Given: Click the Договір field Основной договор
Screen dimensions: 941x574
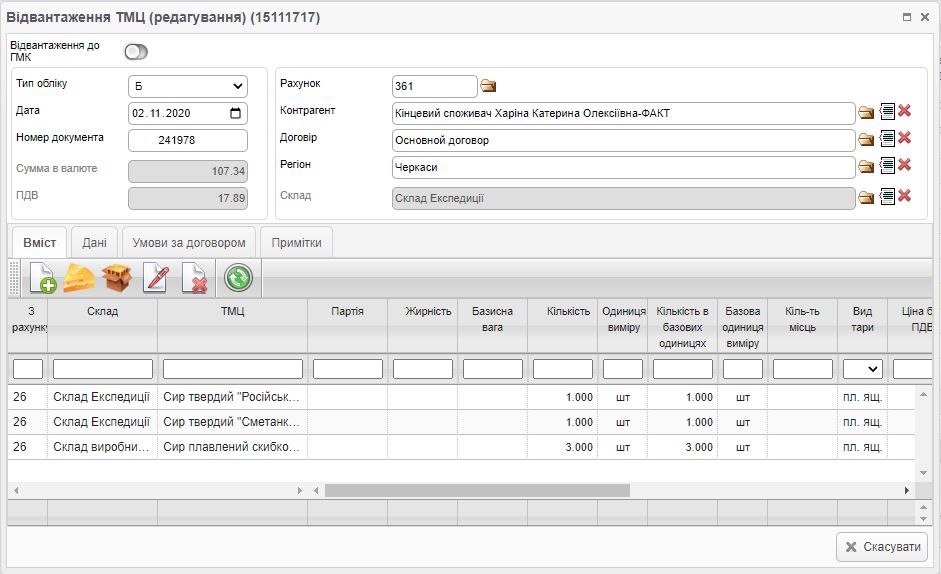Looking at the screenshot, I should (624, 140).
